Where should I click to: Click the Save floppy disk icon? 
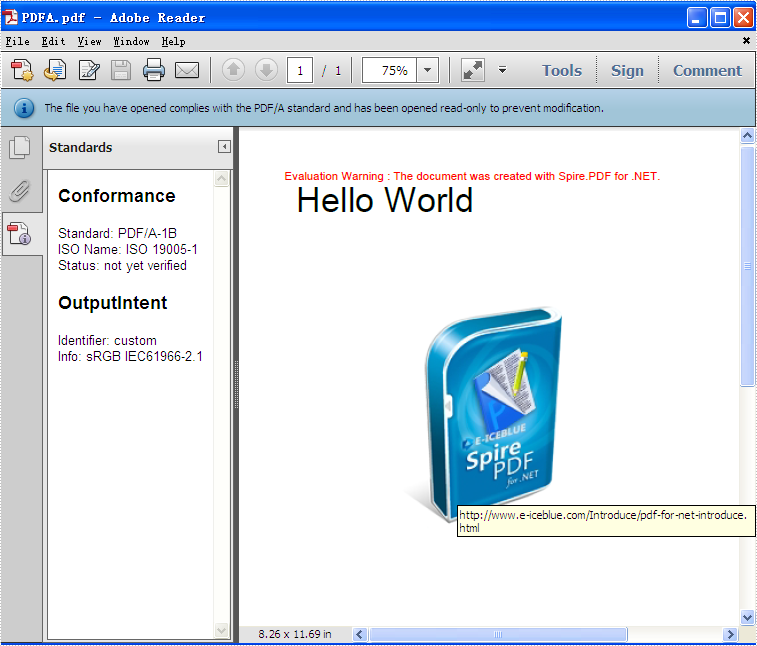pyautogui.click(x=121, y=70)
